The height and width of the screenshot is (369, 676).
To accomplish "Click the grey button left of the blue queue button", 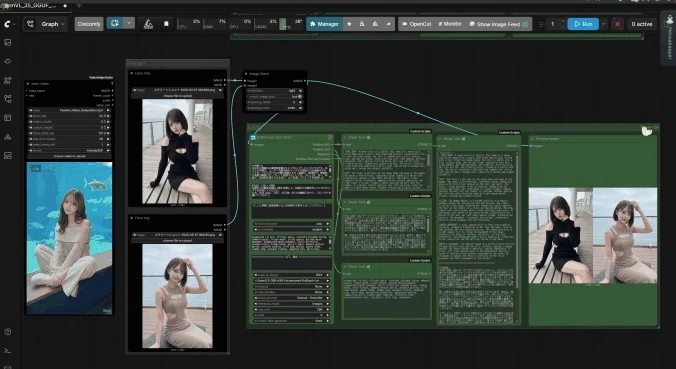I will 89,24.
